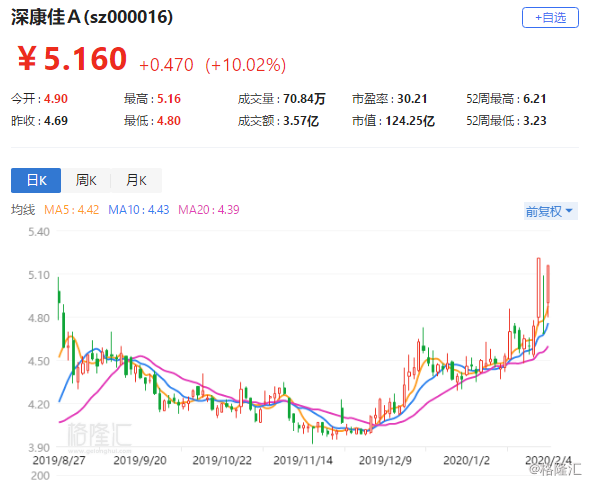Click the 均线 moving average label
589x483 pixels.
coord(23,210)
